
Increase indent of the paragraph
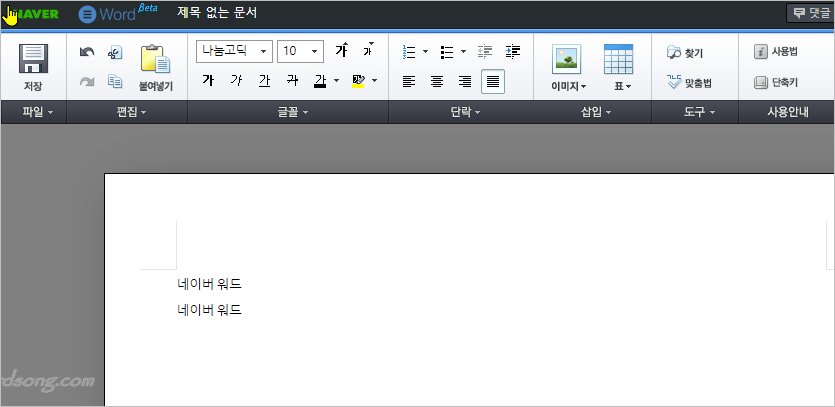[x=514, y=51]
